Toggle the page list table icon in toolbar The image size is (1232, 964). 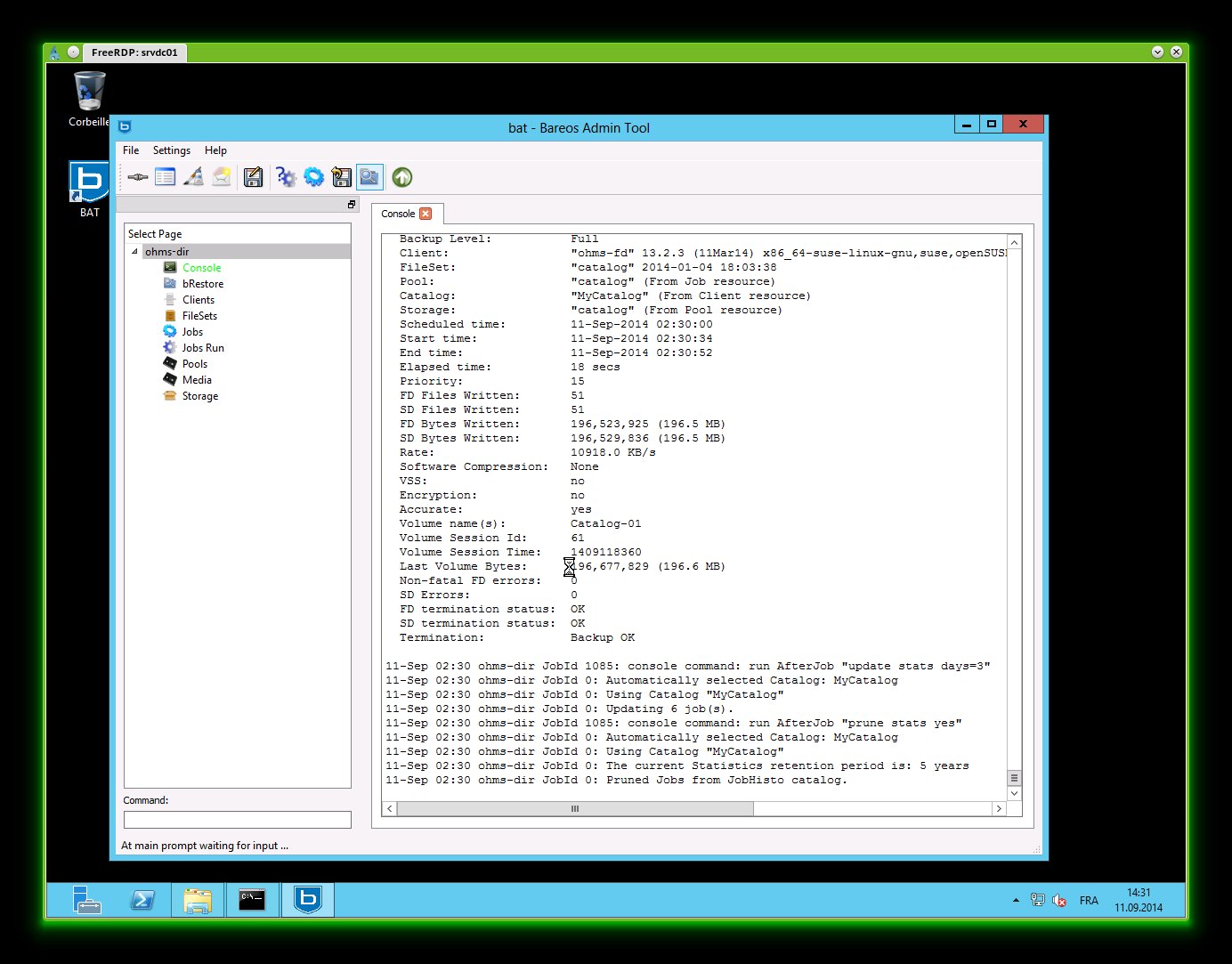[x=165, y=177]
